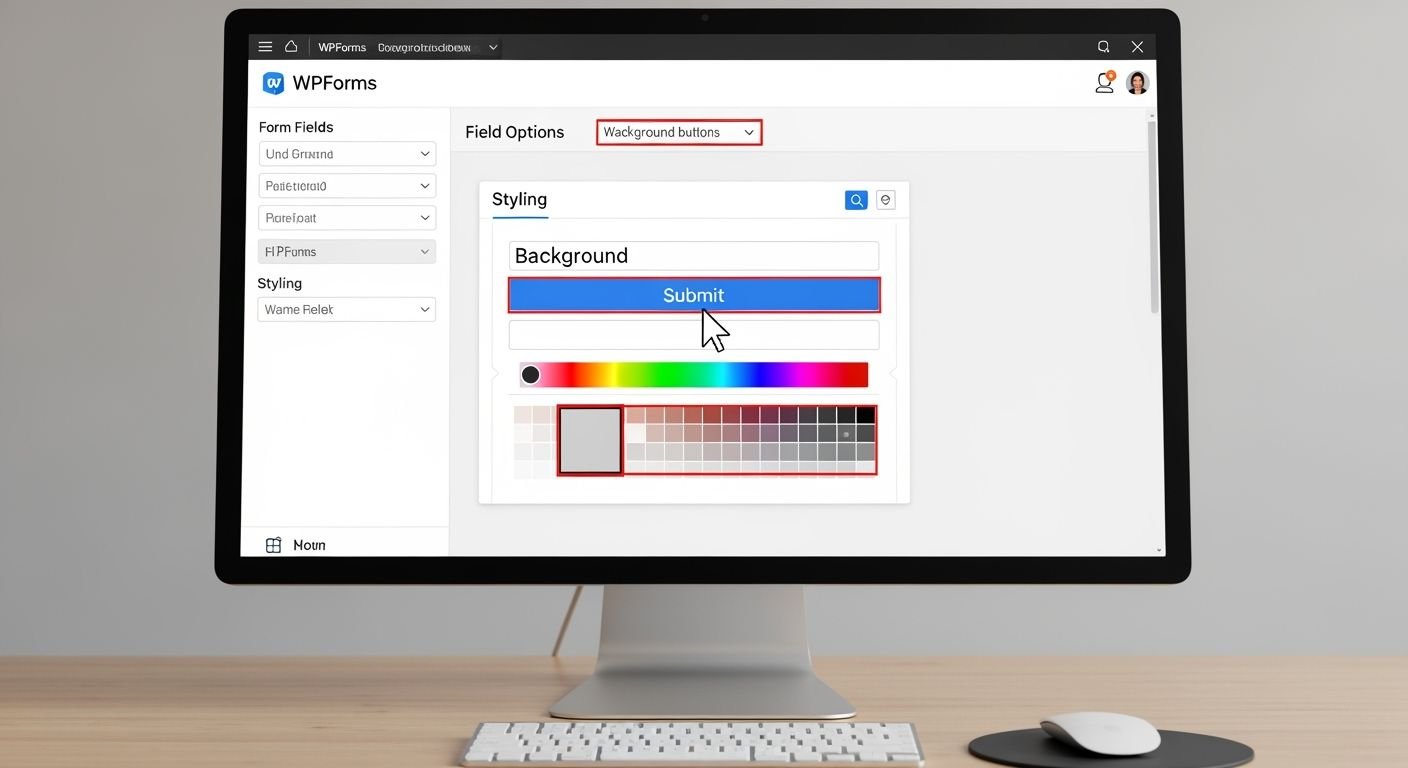The image size is (1408, 768).
Task: Select the black swatch in palette corner
Action: click(866, 415)
